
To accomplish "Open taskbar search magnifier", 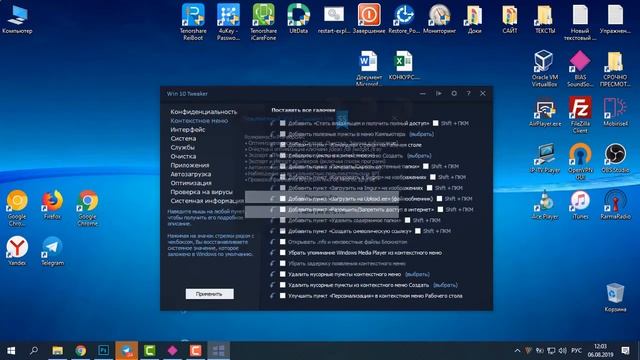I will [34, 350].
